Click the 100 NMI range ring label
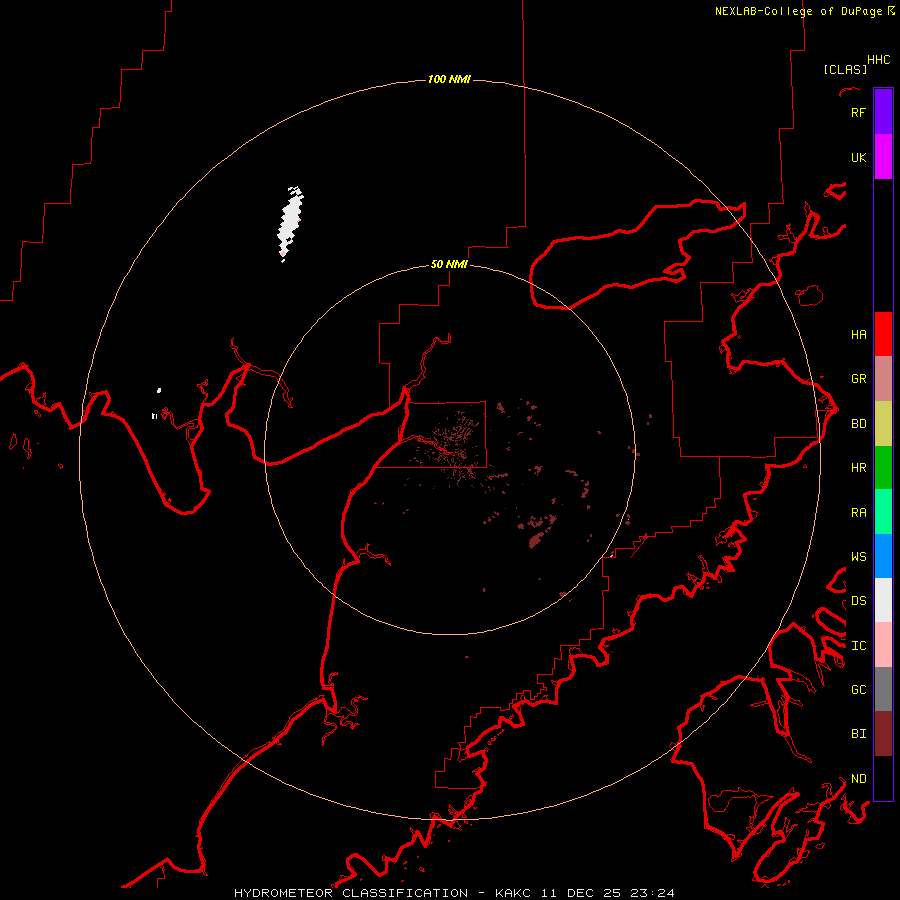This screenshot has width=900, height=900. pyautogui.click(x=449, y=79)
